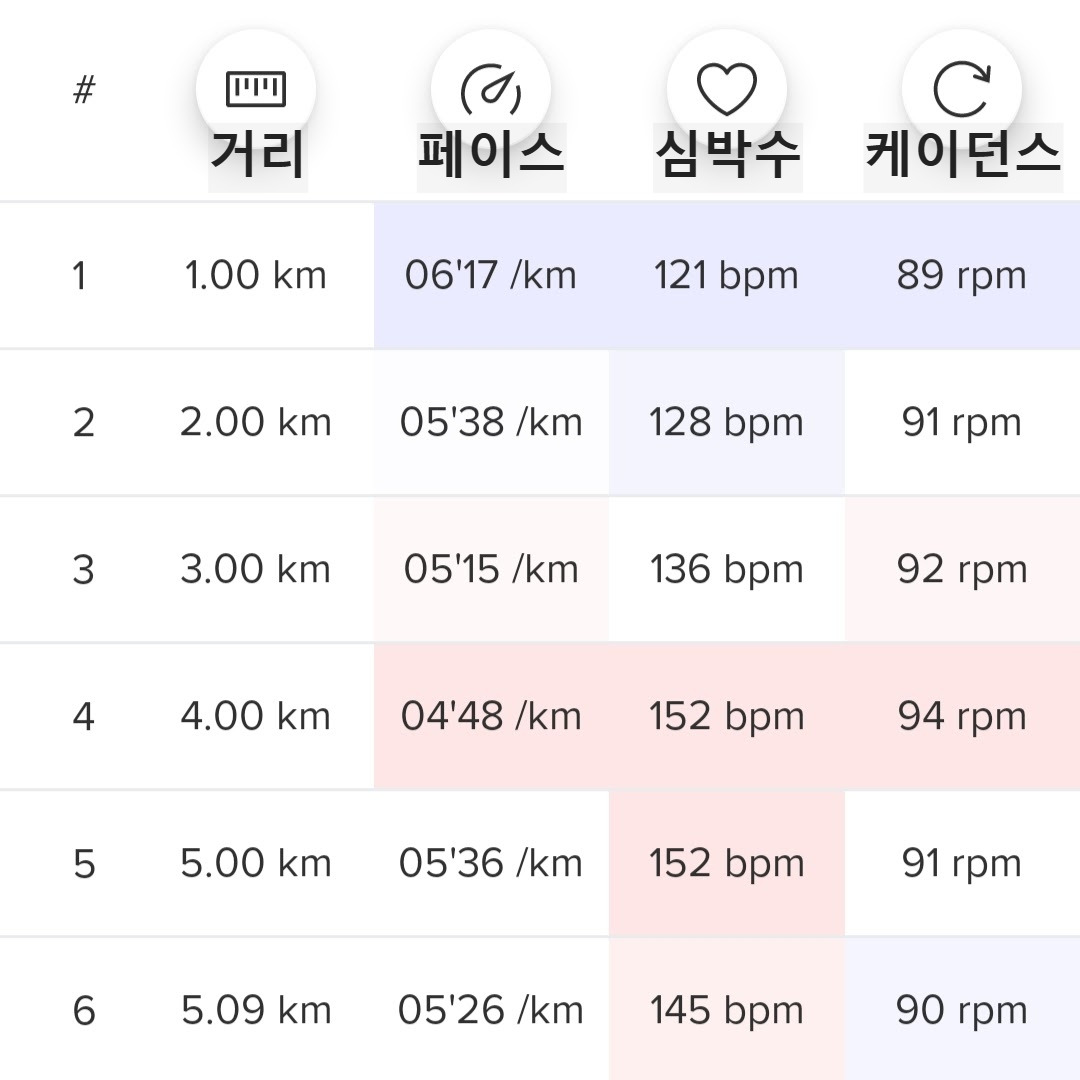Screen dimensions: 1080x1080
Task: Click the 04'48 /km fastest pace cell
Action: 491,716
